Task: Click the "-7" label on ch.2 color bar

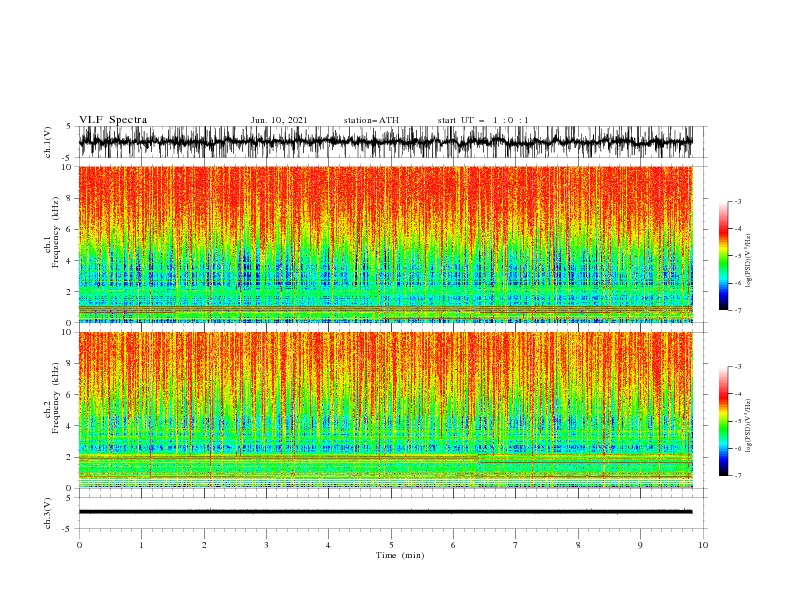Action: (x=738, y=476)
